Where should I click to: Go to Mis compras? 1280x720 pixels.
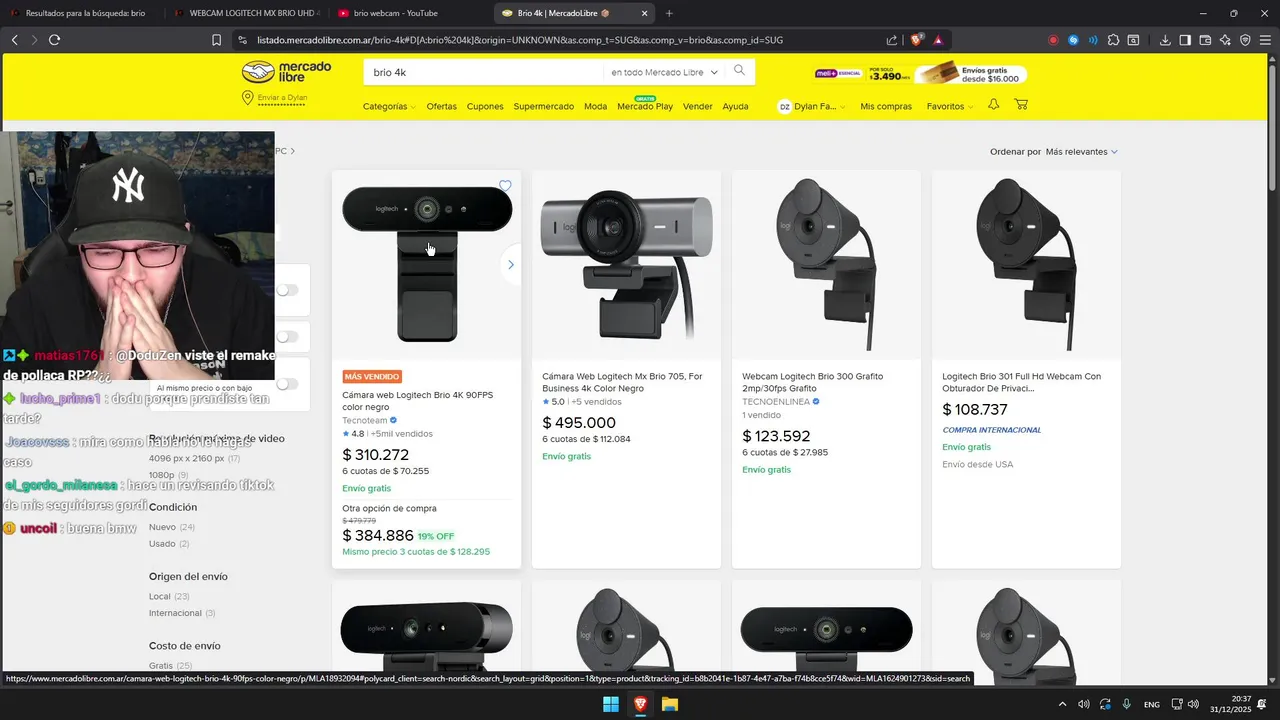pyautogui.click(x=886, y=106)
